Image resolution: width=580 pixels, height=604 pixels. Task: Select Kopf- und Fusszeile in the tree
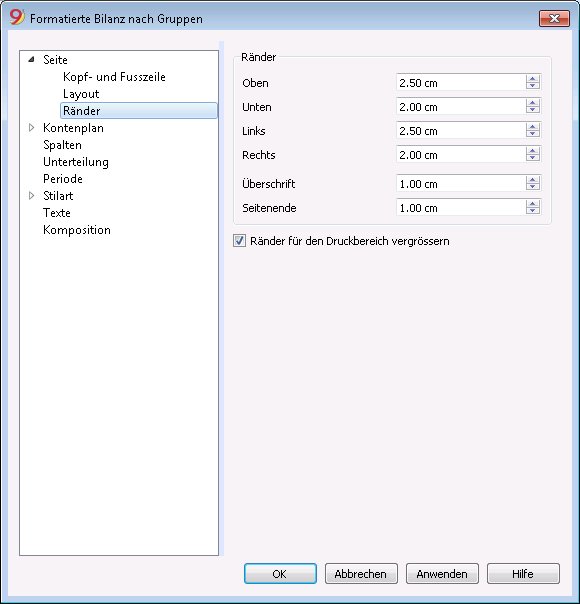pyautogui.click(x=114, y=77)
